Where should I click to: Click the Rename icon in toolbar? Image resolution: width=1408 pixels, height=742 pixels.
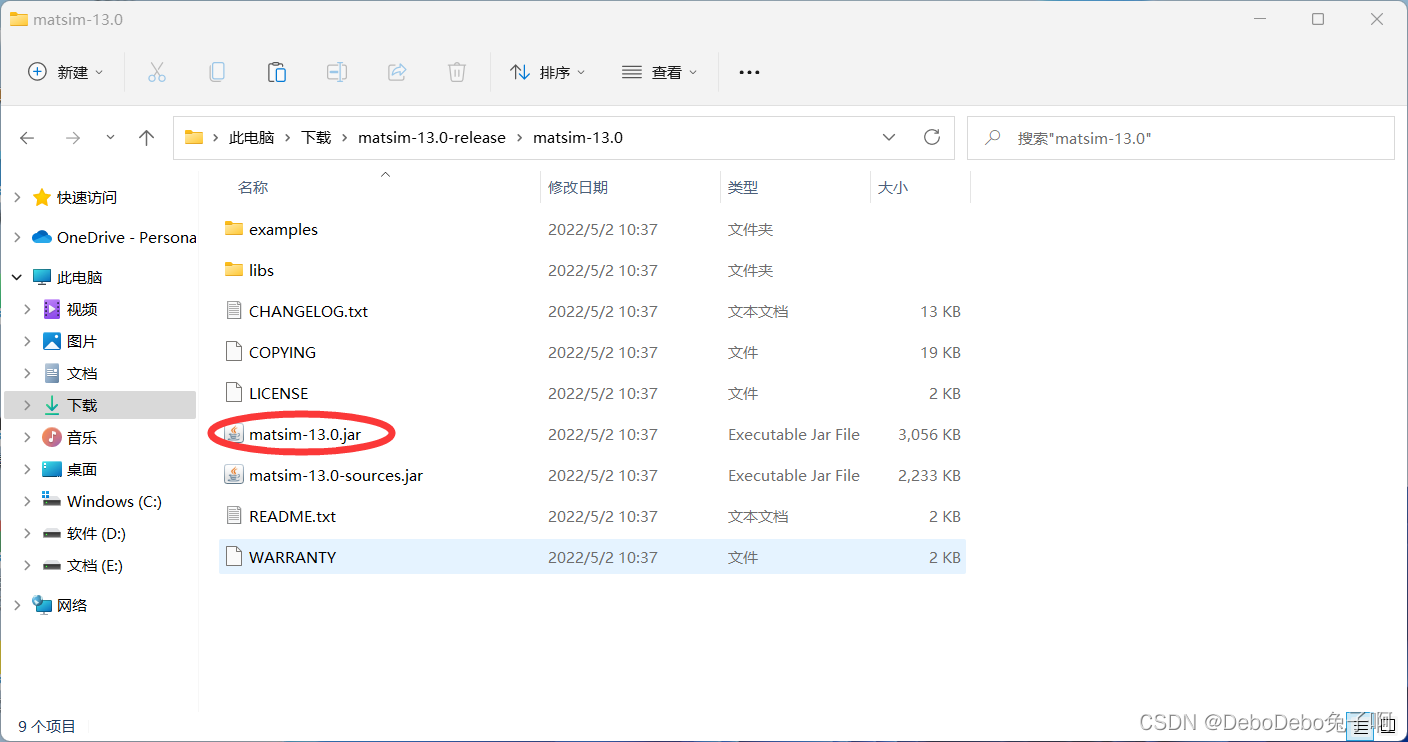coord(337,72)
